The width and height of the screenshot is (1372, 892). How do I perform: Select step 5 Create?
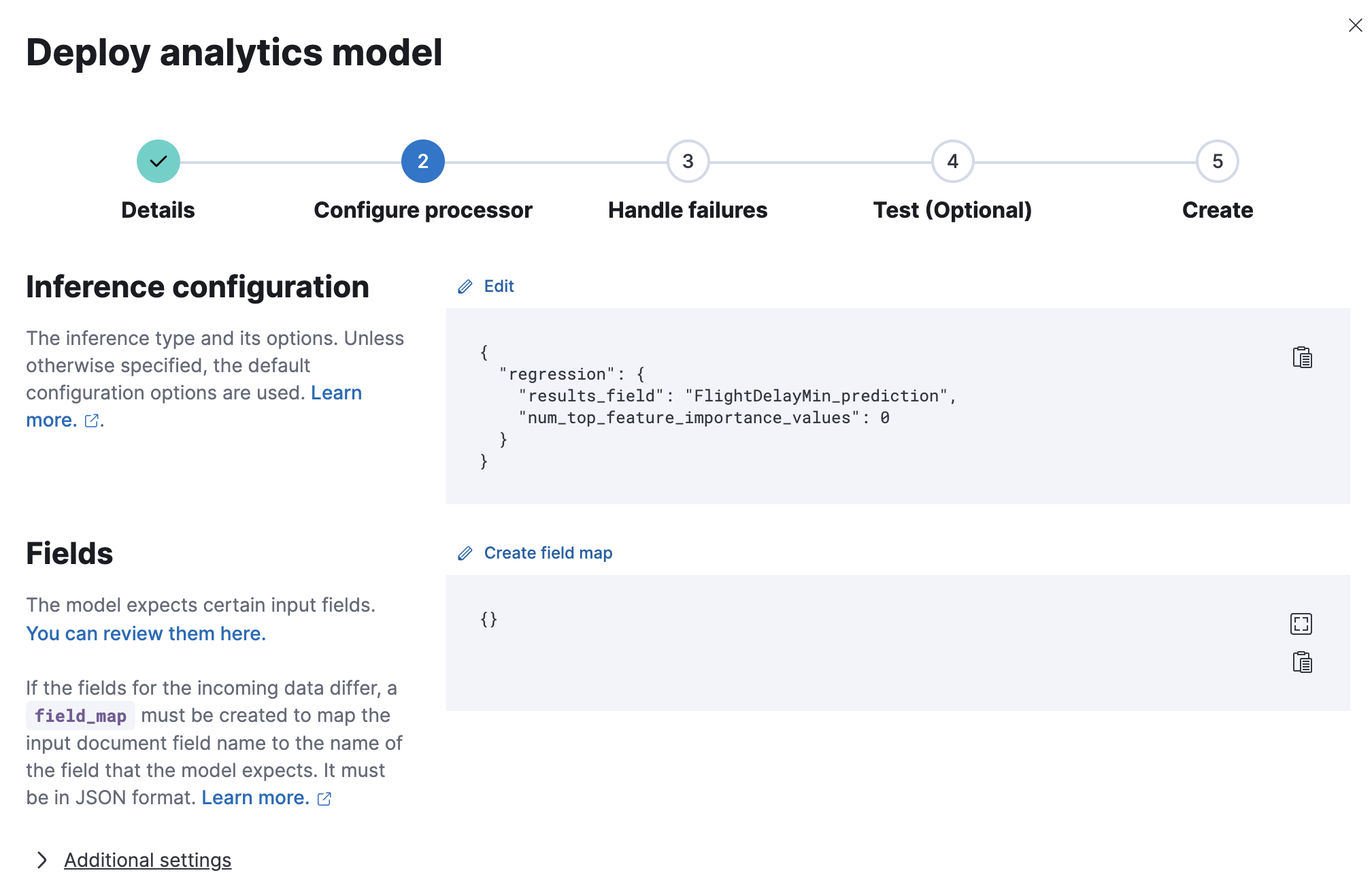[x=1217, y=161]
